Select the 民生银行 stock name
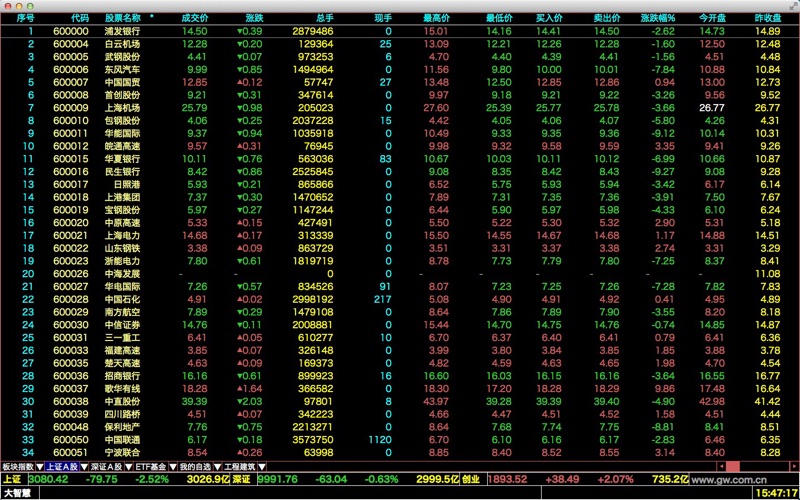Screen dimensions: 800x500 [122, 171]
